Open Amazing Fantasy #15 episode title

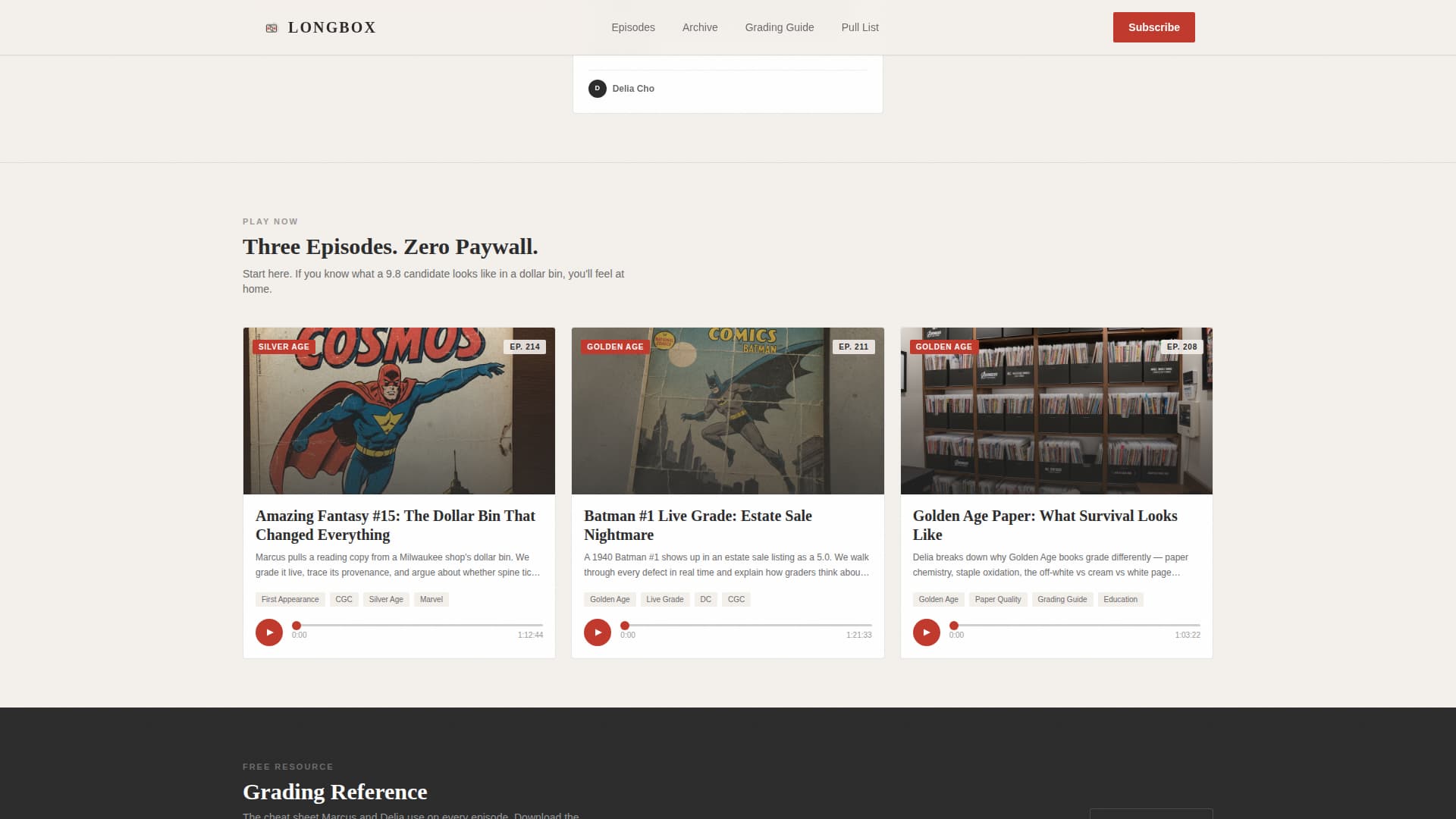(395, 525)
